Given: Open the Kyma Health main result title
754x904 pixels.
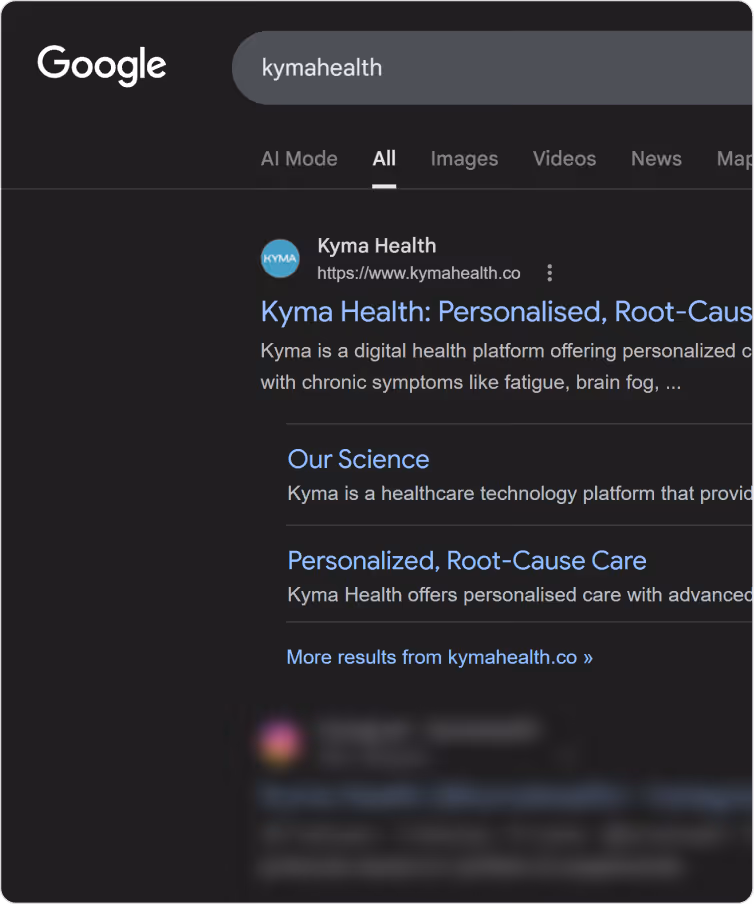Looking at the screenshot, I should (505, 312).
